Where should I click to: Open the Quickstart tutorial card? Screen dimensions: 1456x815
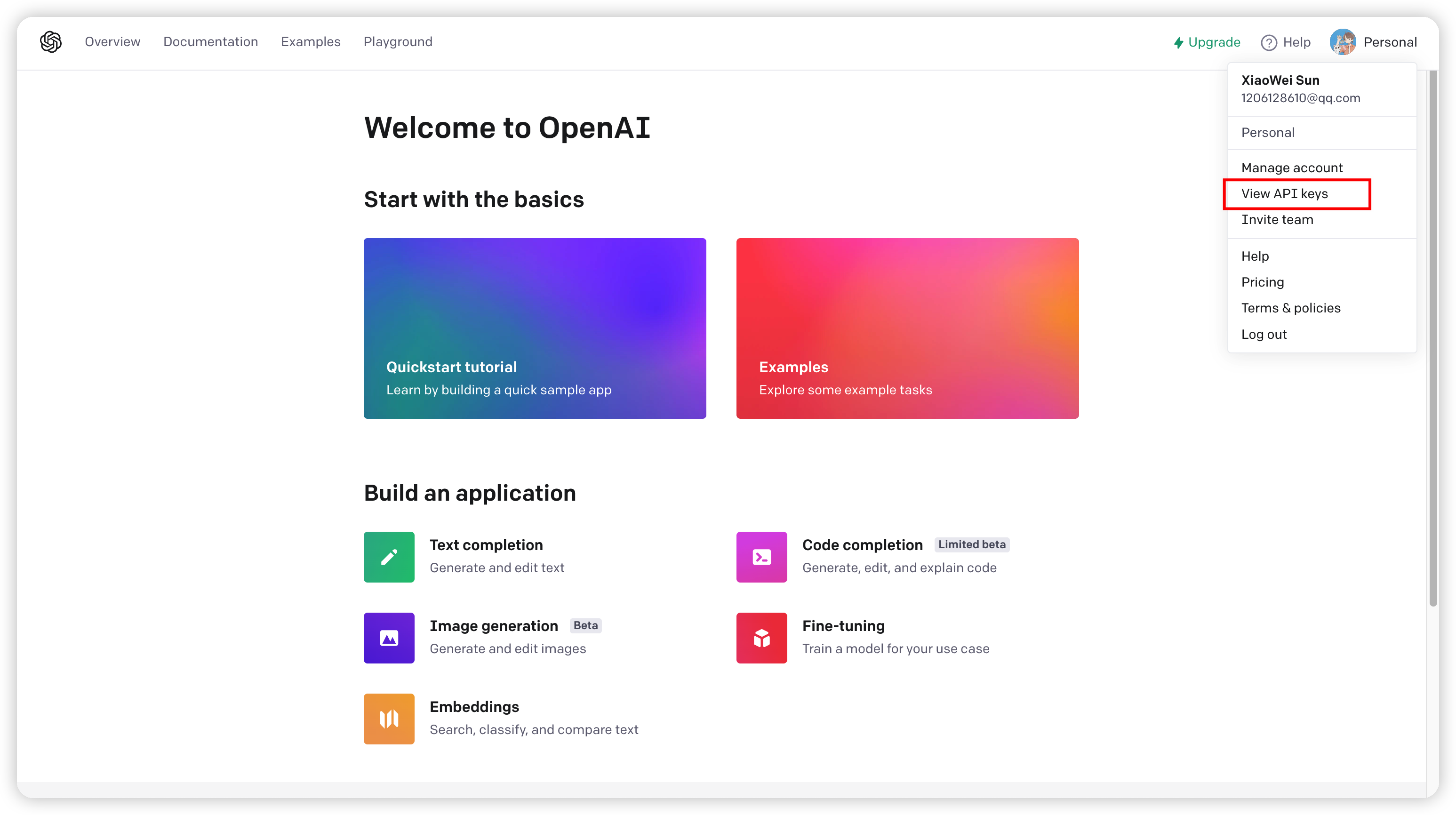pyautogui.click(x=535, y=328)
